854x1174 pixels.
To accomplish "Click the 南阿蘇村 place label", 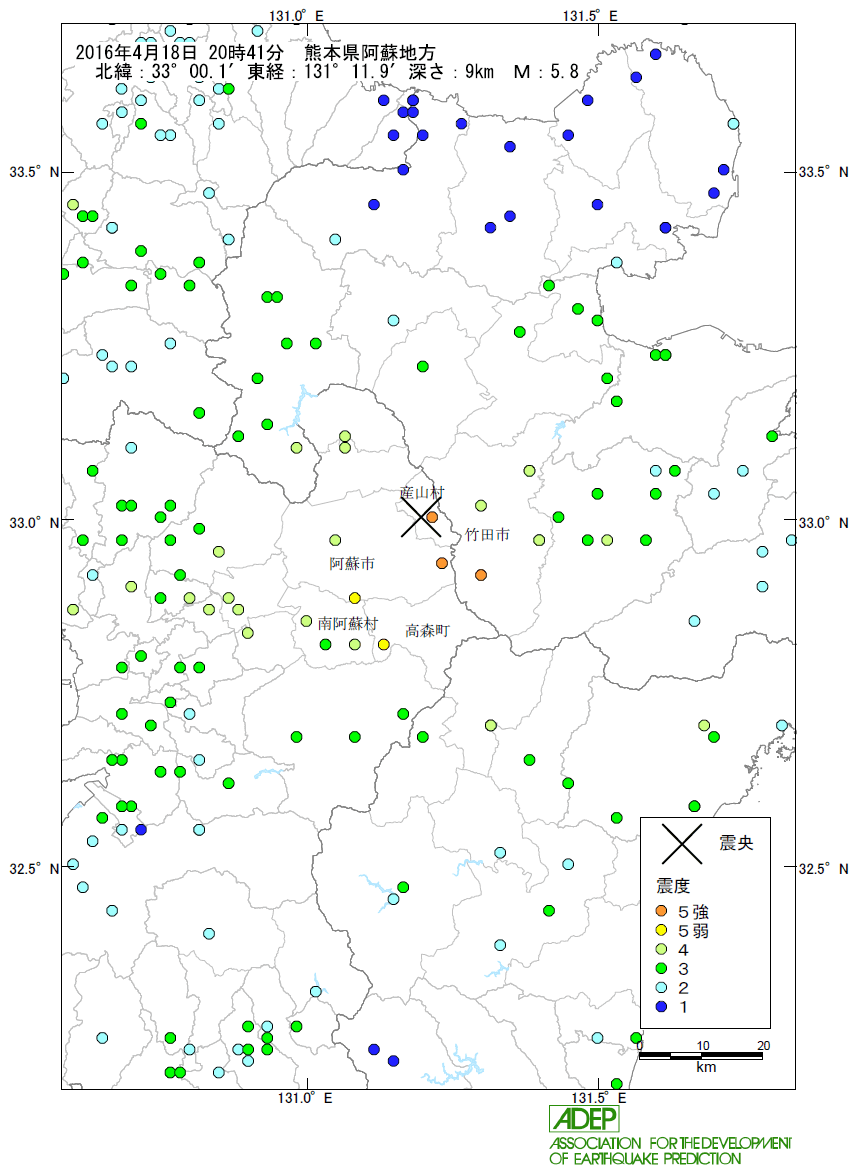I will tap(348, 623).
